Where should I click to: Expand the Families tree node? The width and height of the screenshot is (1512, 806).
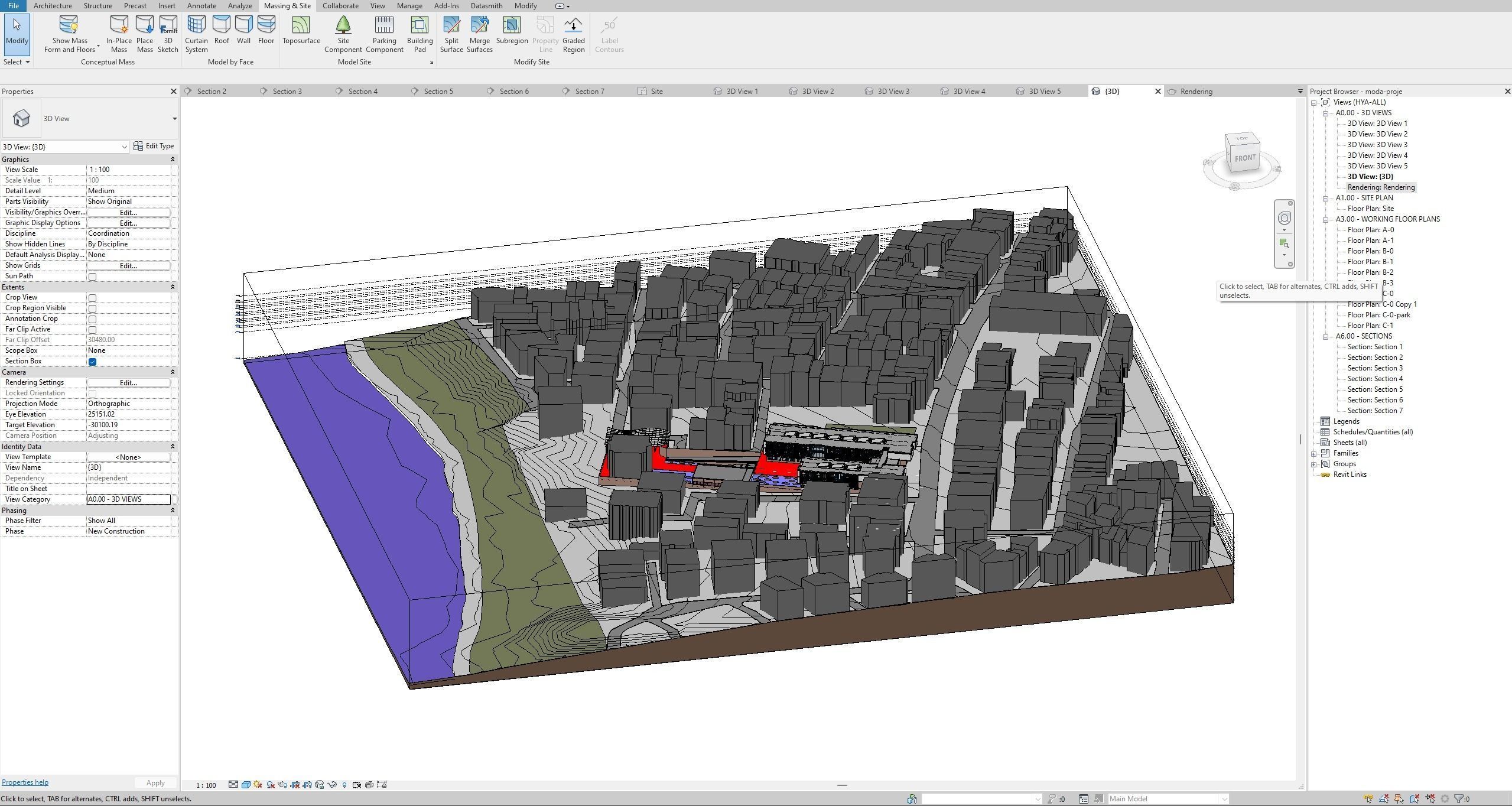(x=1314, y=454)
